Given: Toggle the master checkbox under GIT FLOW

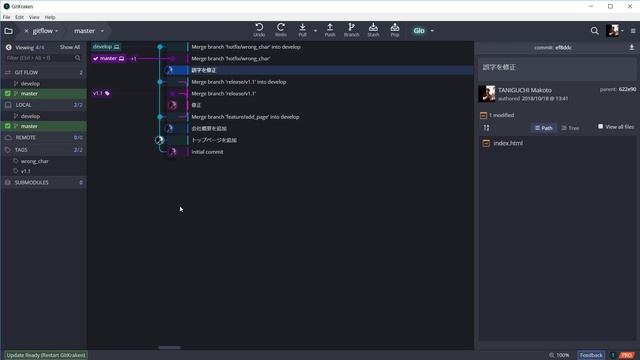Looking at the screenshot, I should click(x=8, y=93).
